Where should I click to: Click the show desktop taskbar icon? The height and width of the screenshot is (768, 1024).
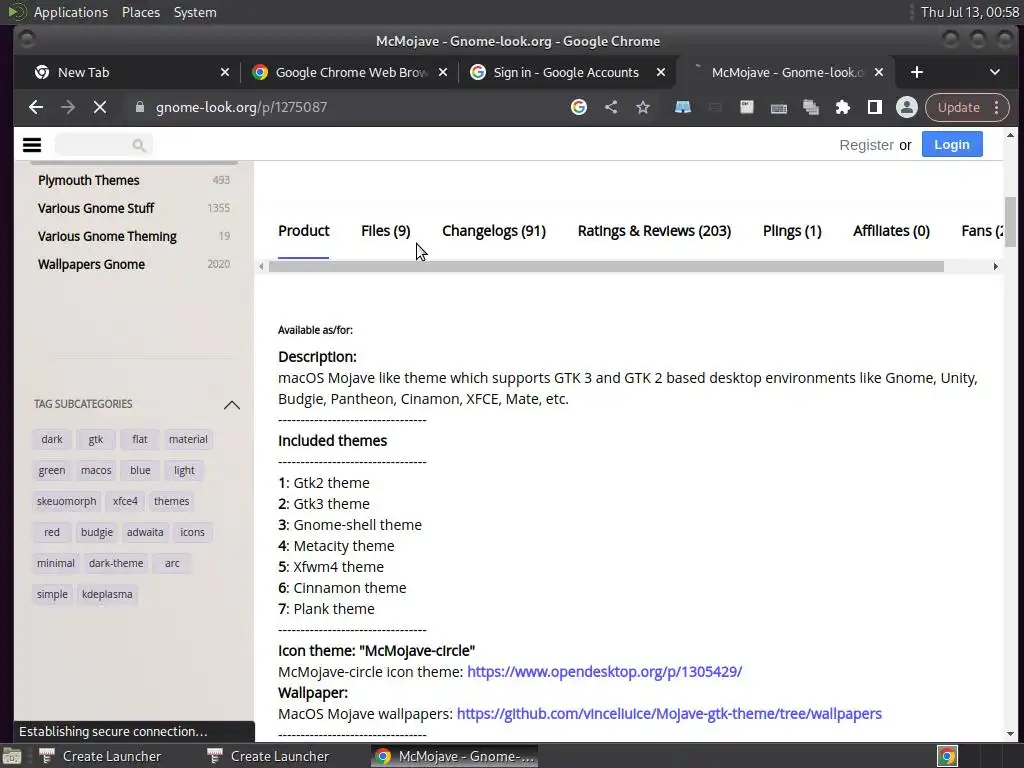11,756
